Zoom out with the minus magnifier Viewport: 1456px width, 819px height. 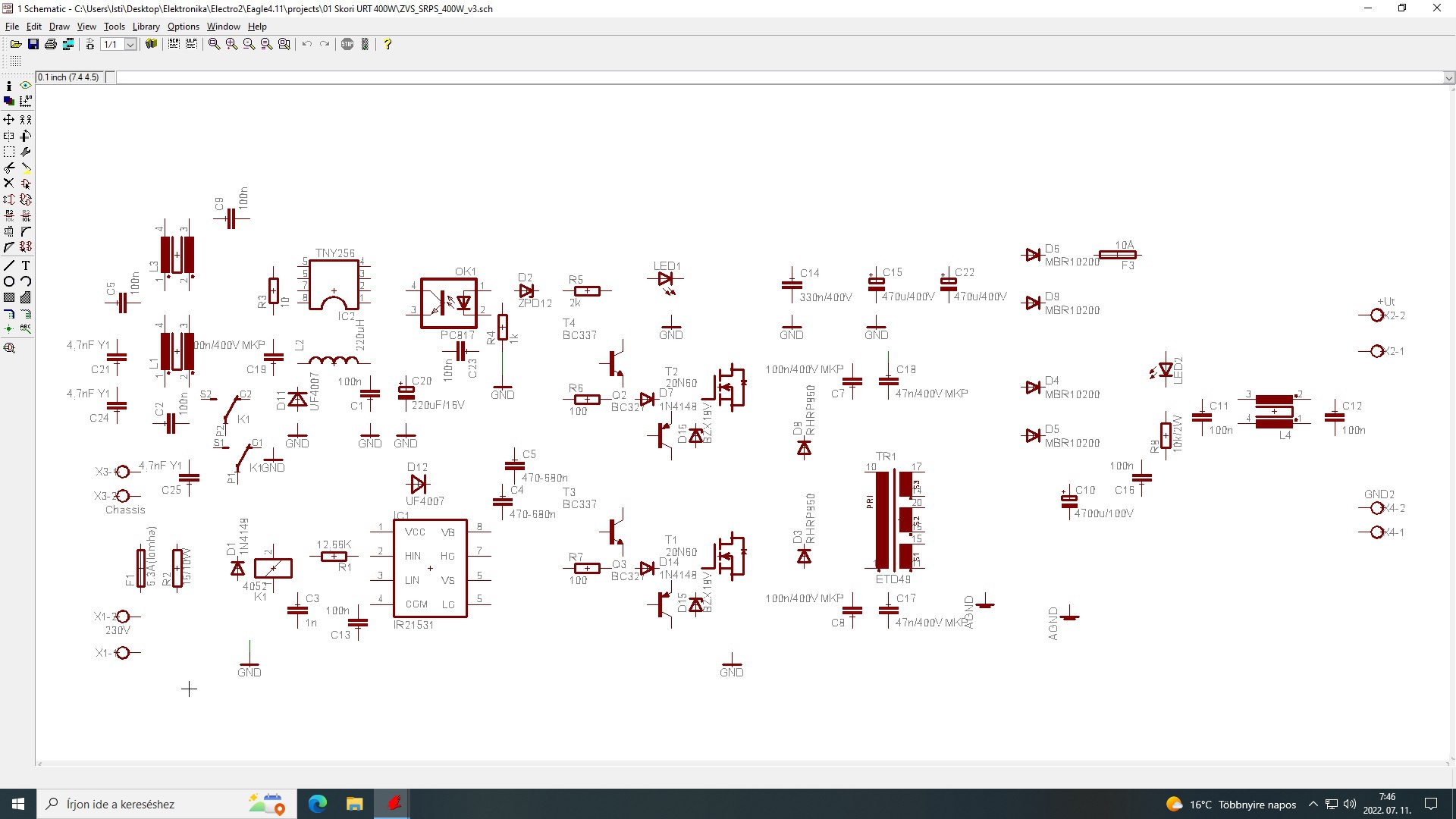point(249,44)
